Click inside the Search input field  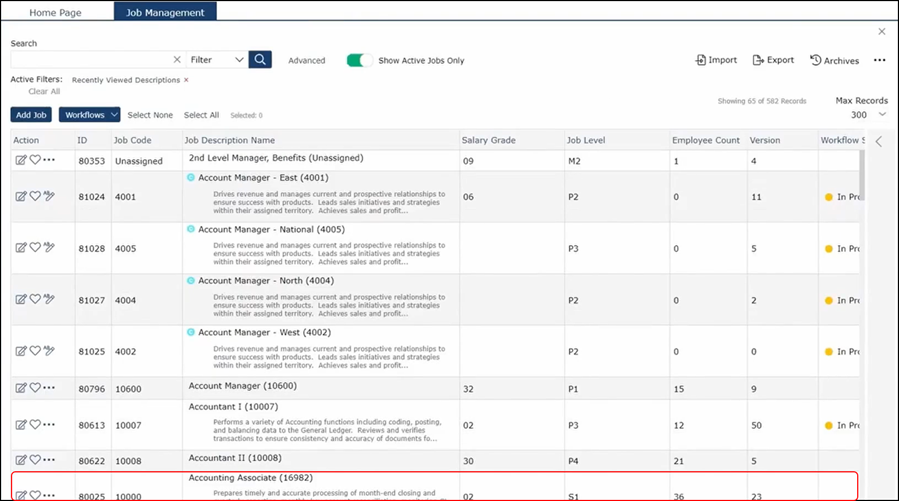pyautogui.click(x=90, y=60)
